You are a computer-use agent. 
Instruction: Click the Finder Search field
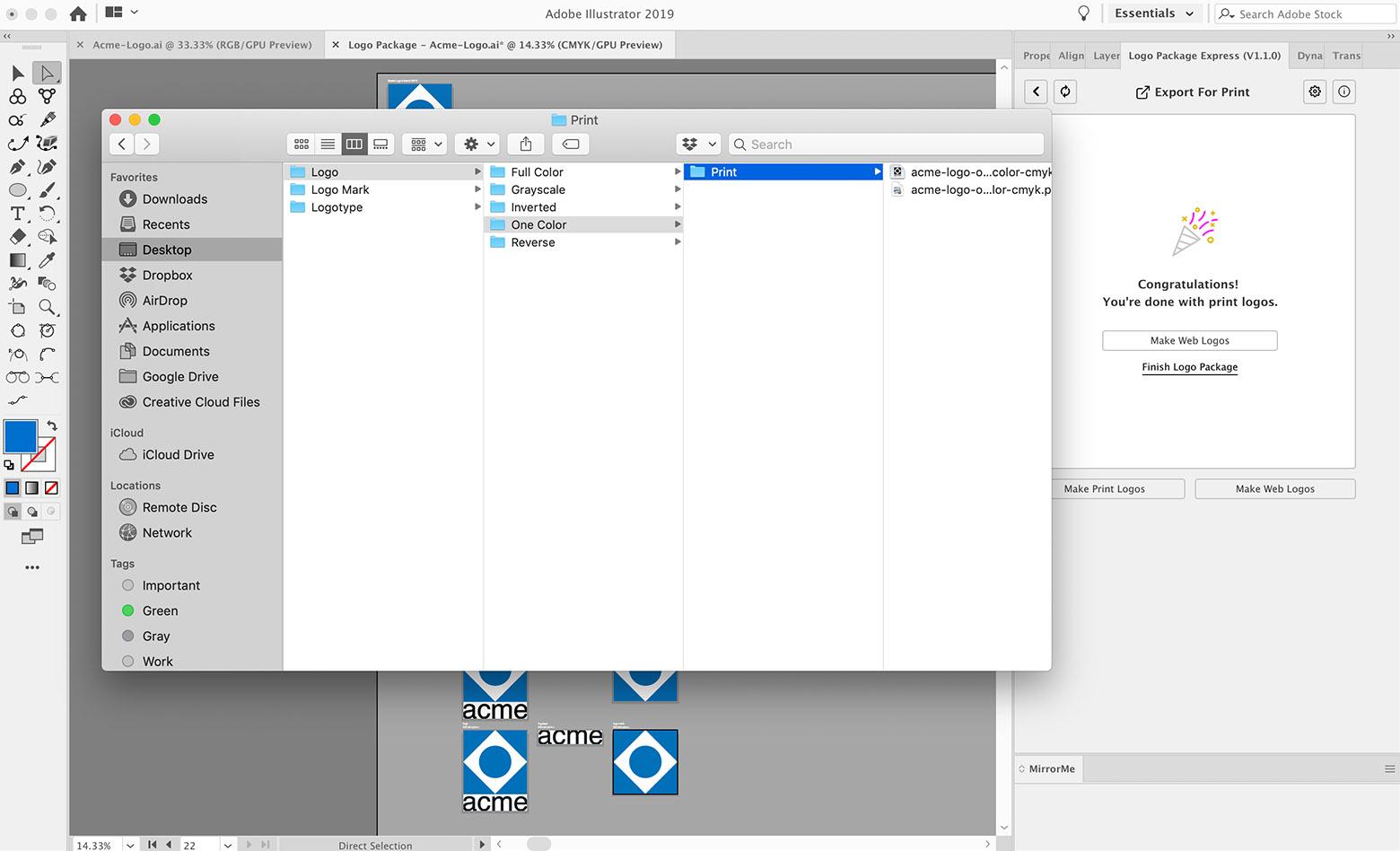pos(887,144)
